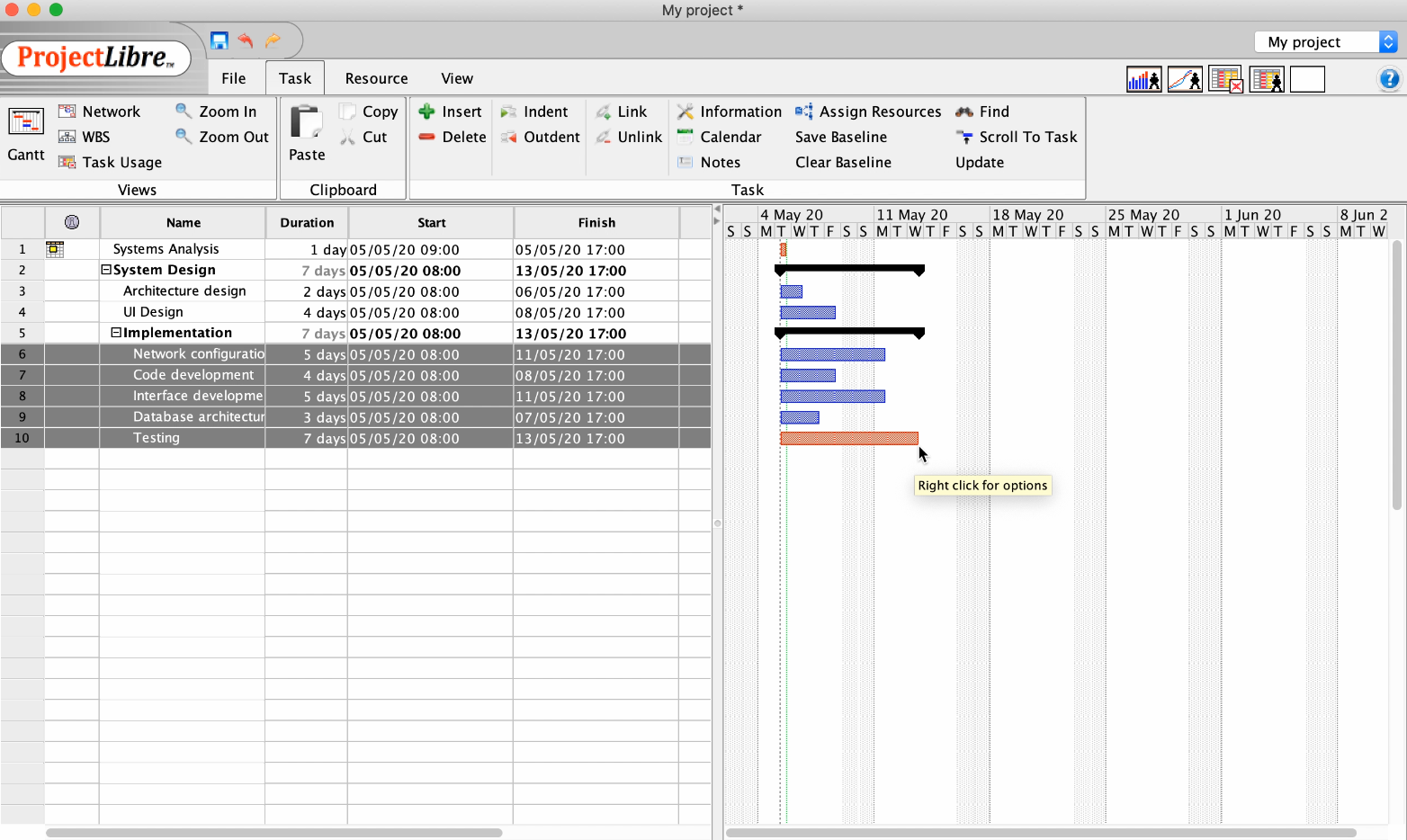The image size is (1407, 840).
Task: Insert a new task with the green plus
Action: point(451,112)
